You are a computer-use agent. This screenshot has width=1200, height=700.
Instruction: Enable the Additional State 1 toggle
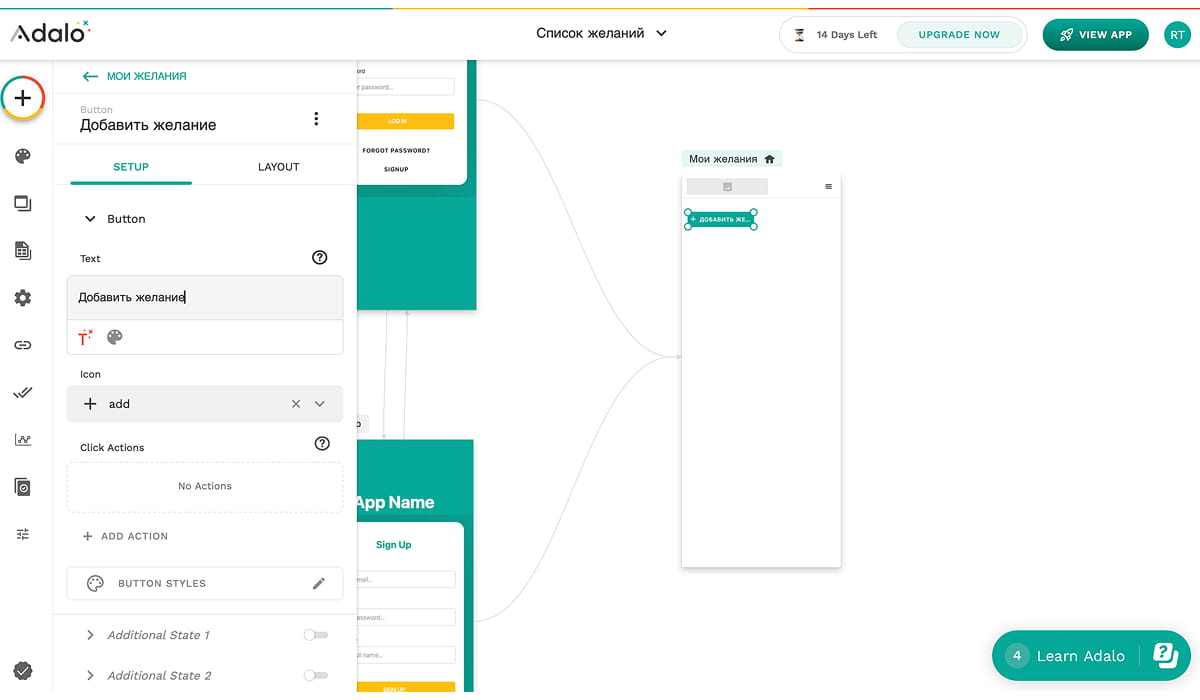click(316, 635)
